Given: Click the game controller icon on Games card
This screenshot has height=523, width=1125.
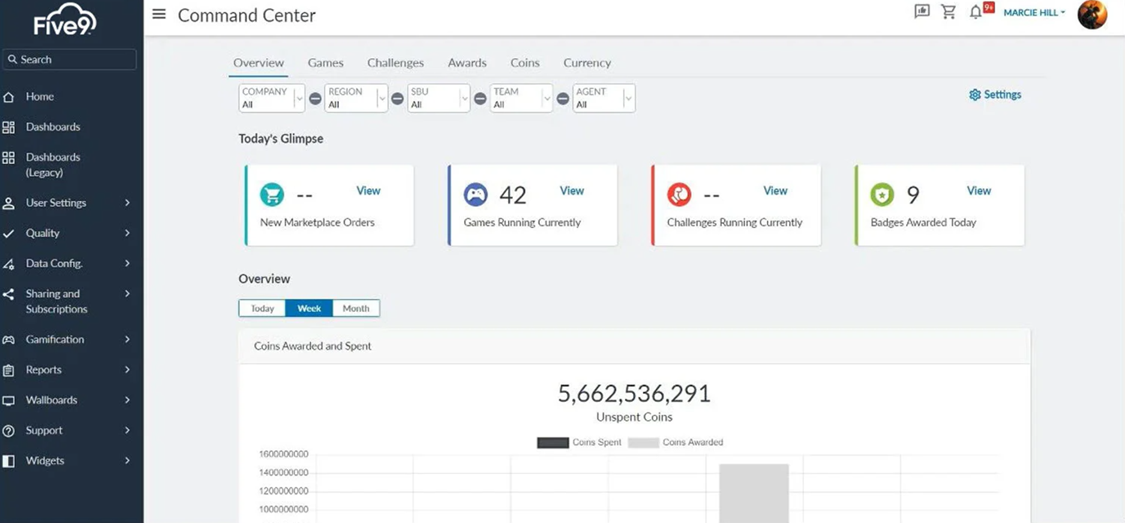Looking at the screenshot, I should (475, 194).
